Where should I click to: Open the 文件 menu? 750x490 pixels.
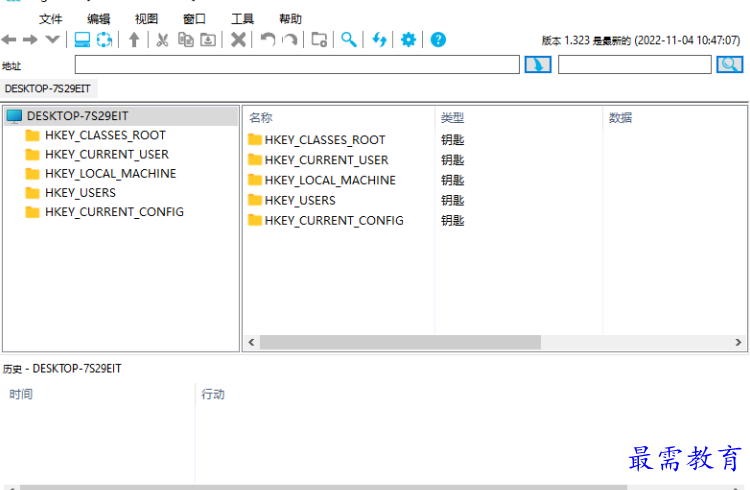coord(51,19)
